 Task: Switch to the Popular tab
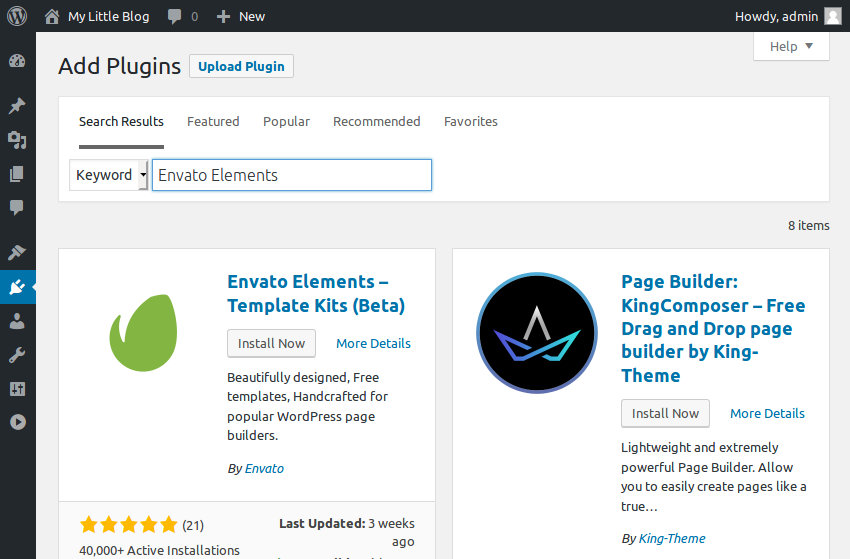pos(286,121)
